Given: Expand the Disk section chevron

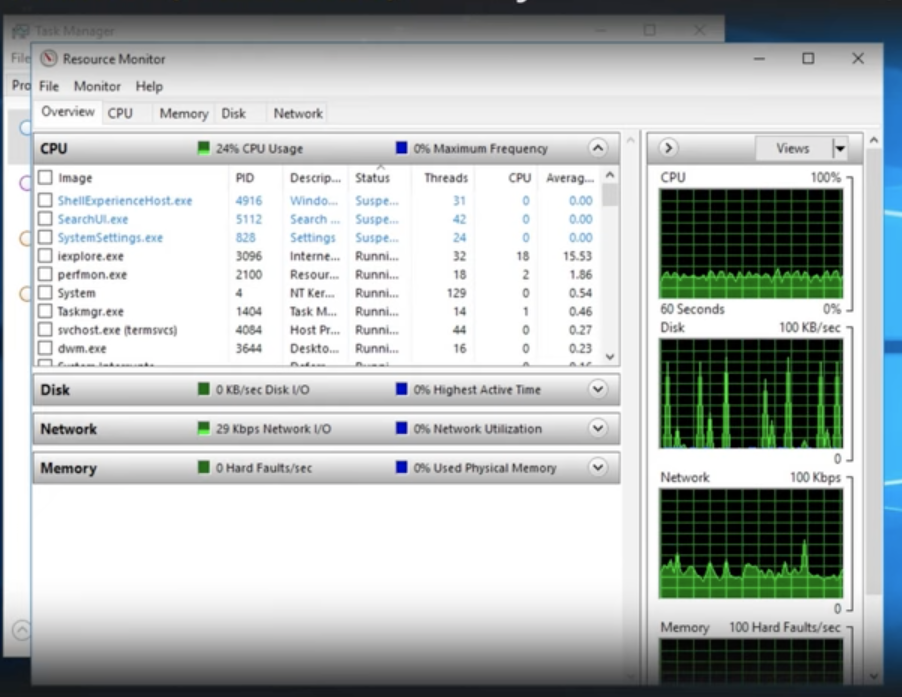Looking at the screenshot, I should point(598,389).
